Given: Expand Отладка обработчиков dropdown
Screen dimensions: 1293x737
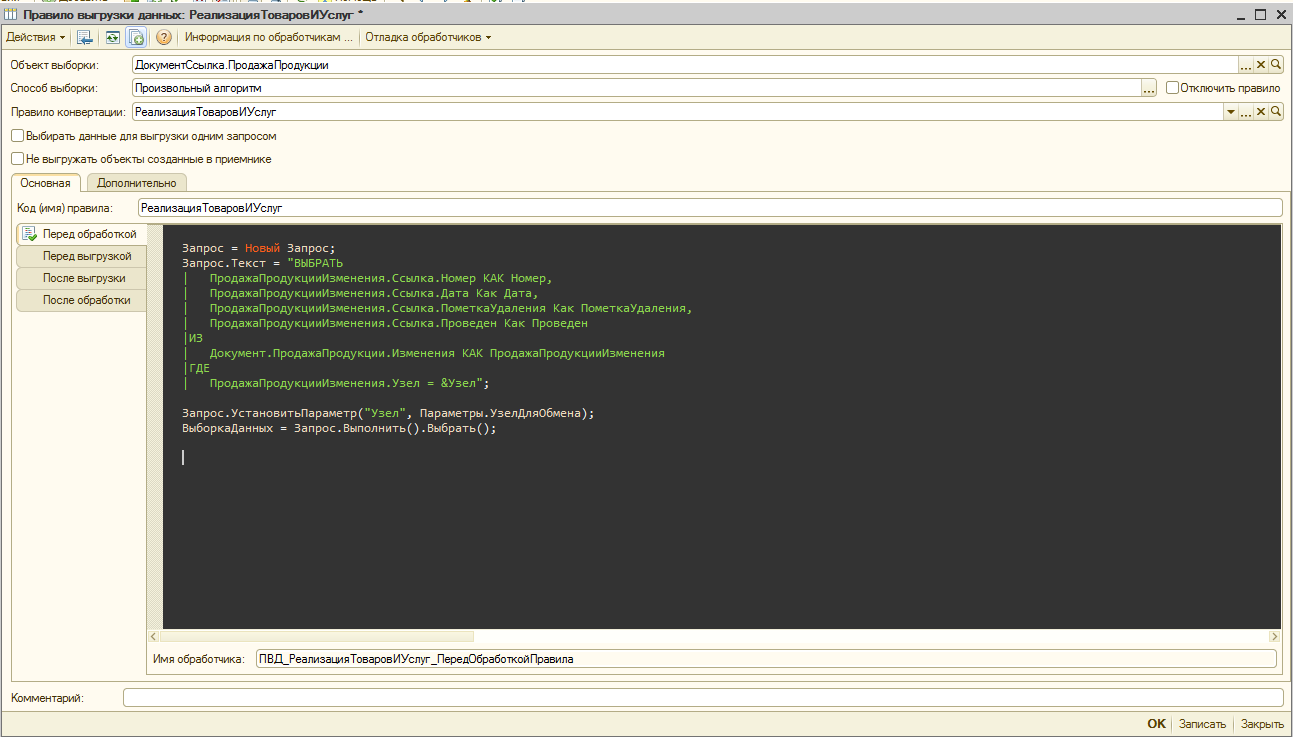Looking at the screenshot, I should coord(428,37).
